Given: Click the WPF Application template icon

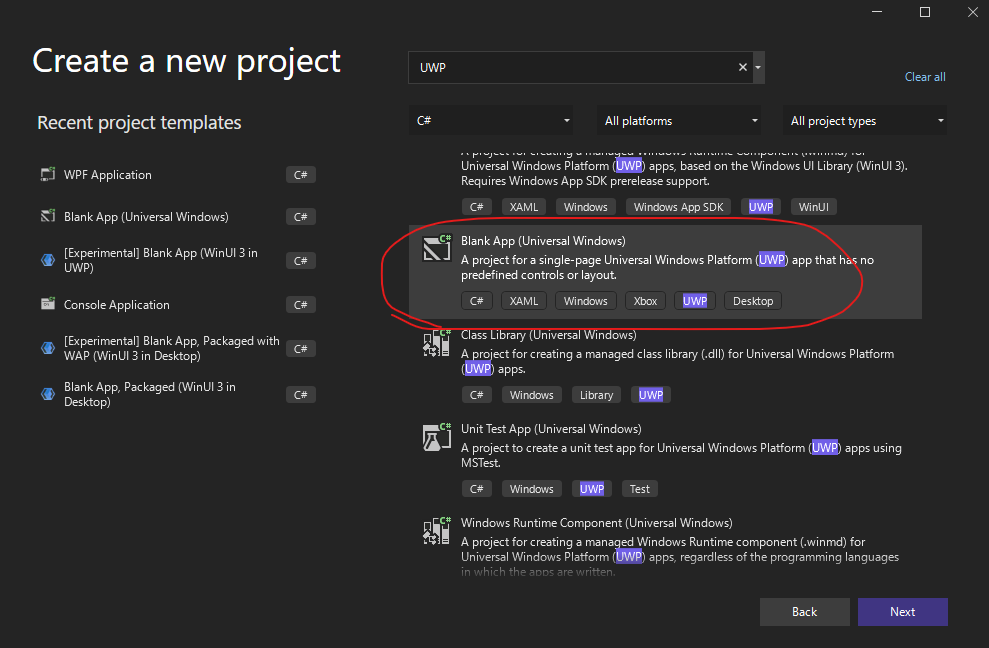Looking at the screenshot, I should 48,174.
